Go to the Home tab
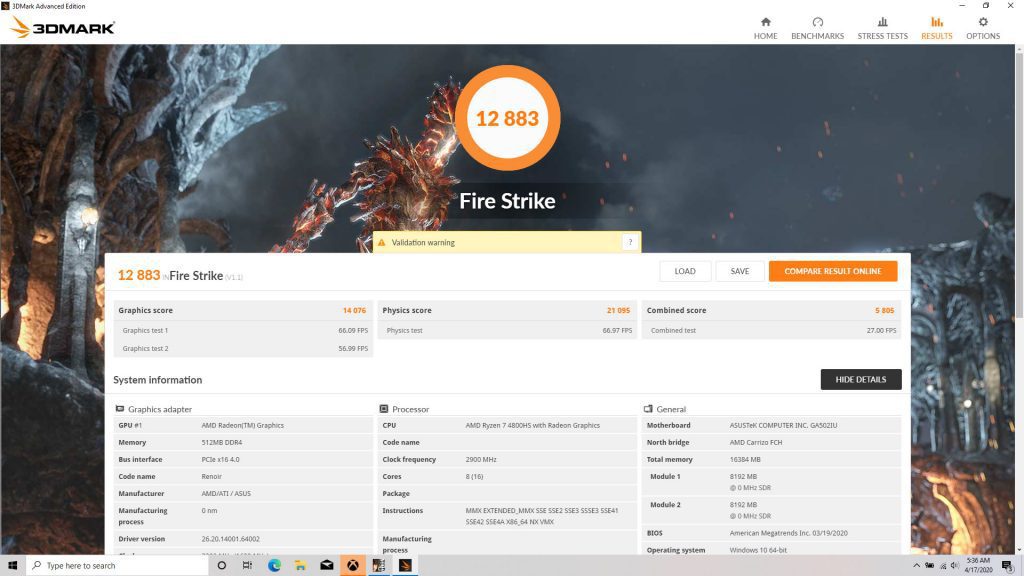This screenshot has height=576, width=1024. click(765, 28)
